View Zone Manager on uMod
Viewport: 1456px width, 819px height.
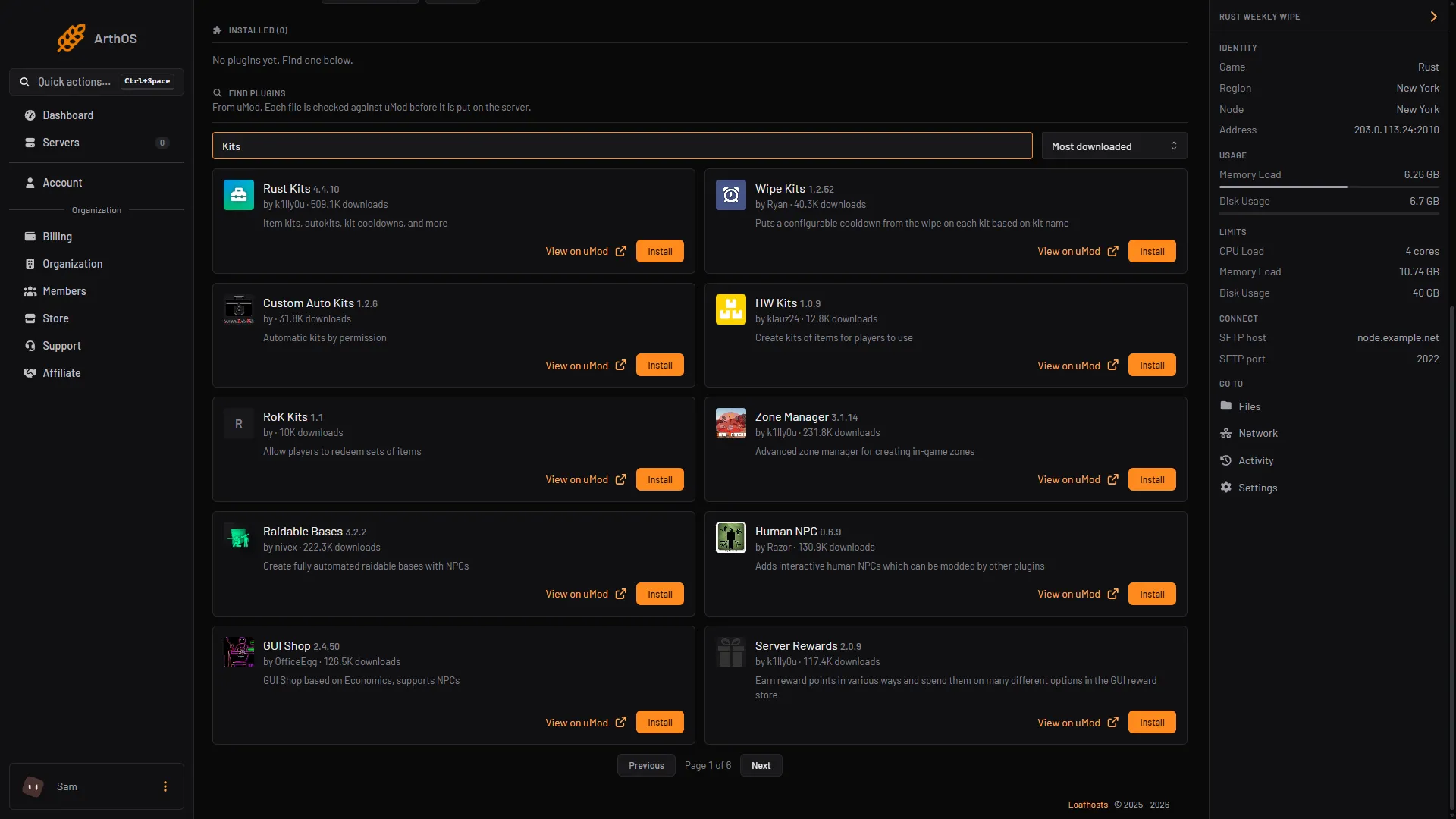point(1078,479)
